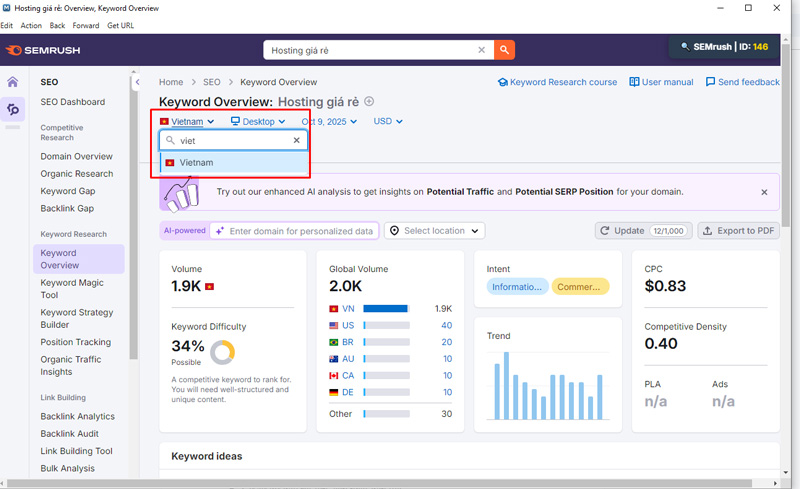The image size is (800, 489).
Task: Clear the top search bar text
Action: pos(481,49)
